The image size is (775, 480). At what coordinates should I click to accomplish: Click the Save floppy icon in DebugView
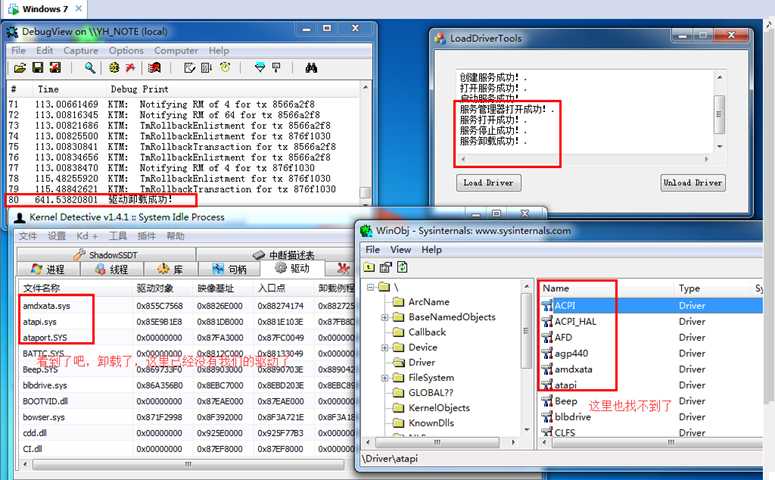coord(38,68)
